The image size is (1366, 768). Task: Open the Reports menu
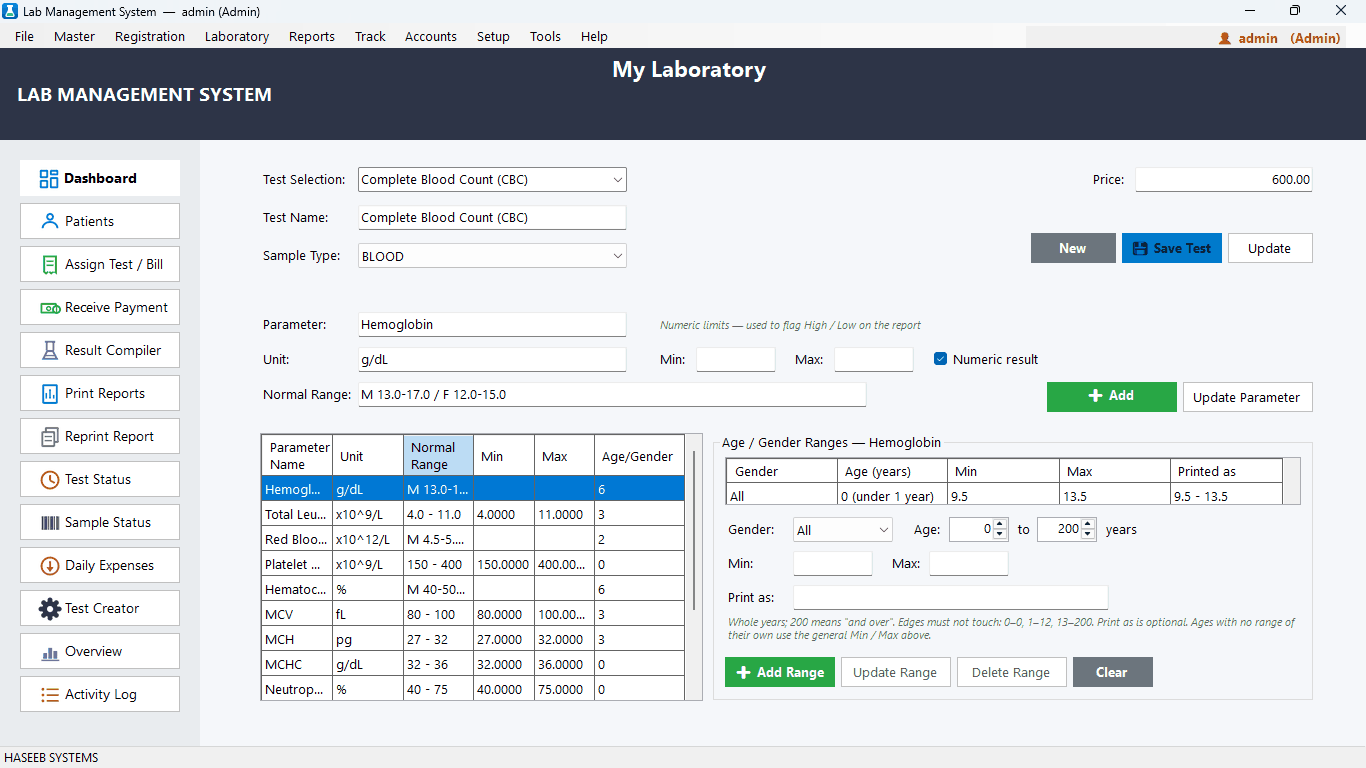click(x=312, y=36)
